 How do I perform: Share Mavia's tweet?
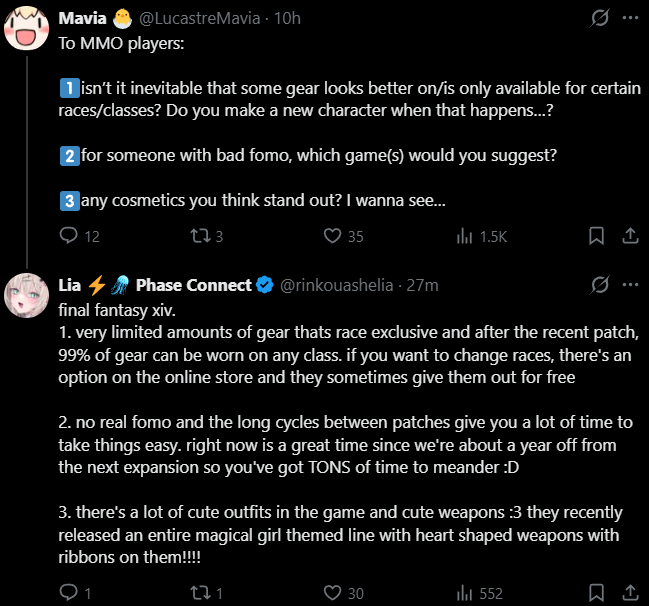[630, 236]
